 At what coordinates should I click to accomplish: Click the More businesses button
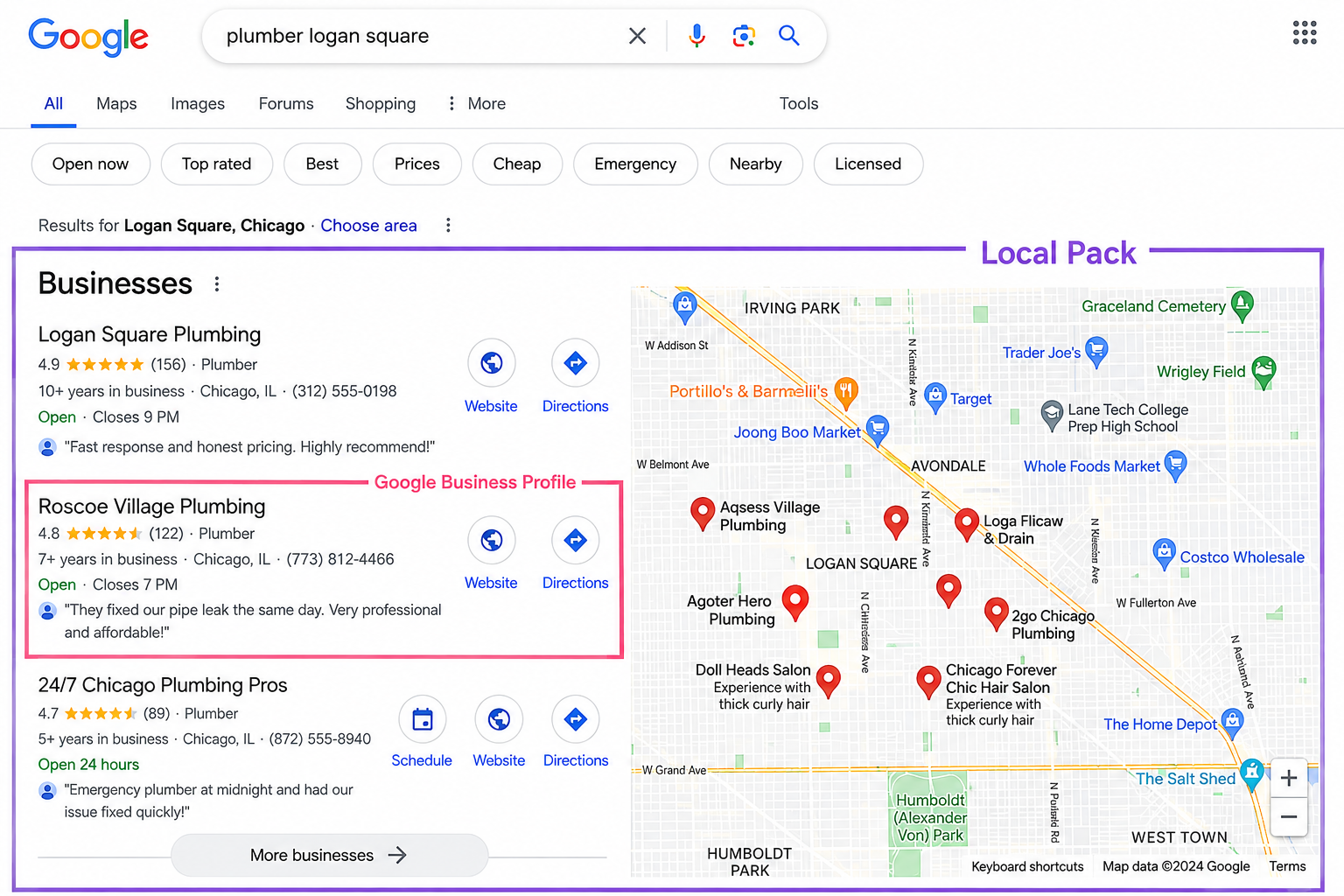click(329, 855)
